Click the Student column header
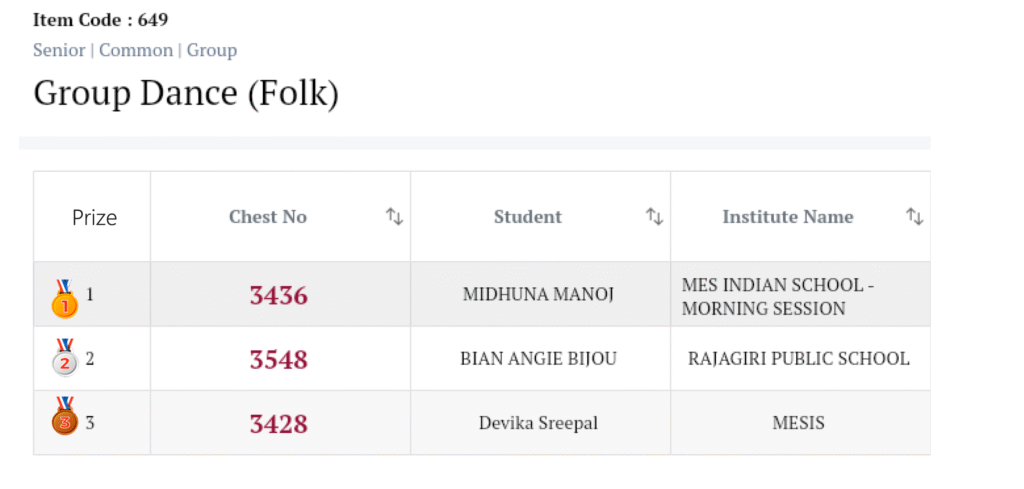The width and height of the screenshot is (1024, 489). click(528, 217)
